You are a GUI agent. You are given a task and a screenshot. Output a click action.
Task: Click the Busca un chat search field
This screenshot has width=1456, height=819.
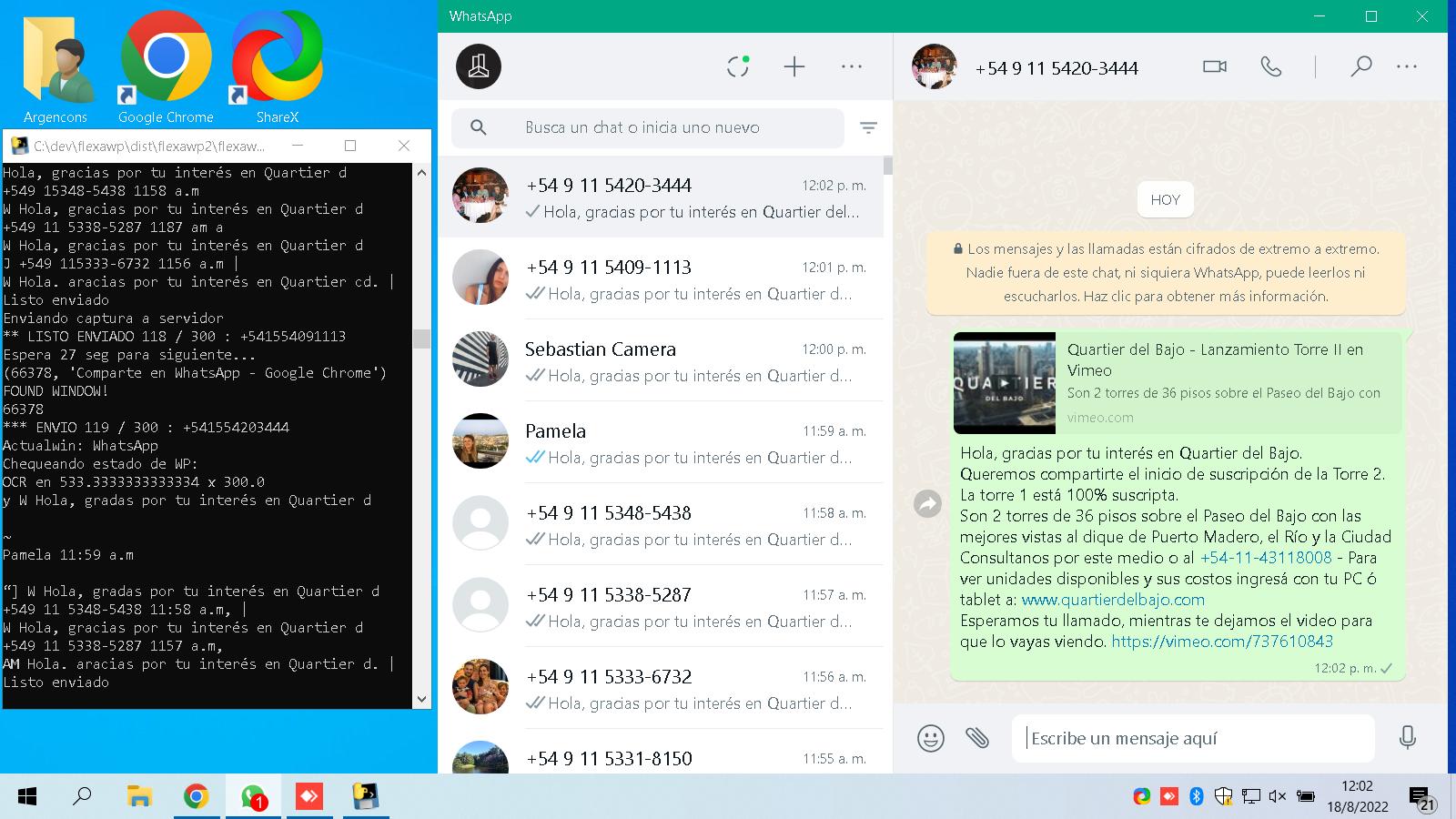point(648,127)
